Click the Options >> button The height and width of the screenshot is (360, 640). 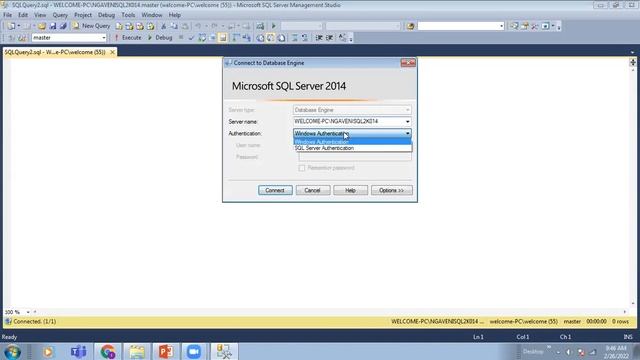tap(391, 190)
